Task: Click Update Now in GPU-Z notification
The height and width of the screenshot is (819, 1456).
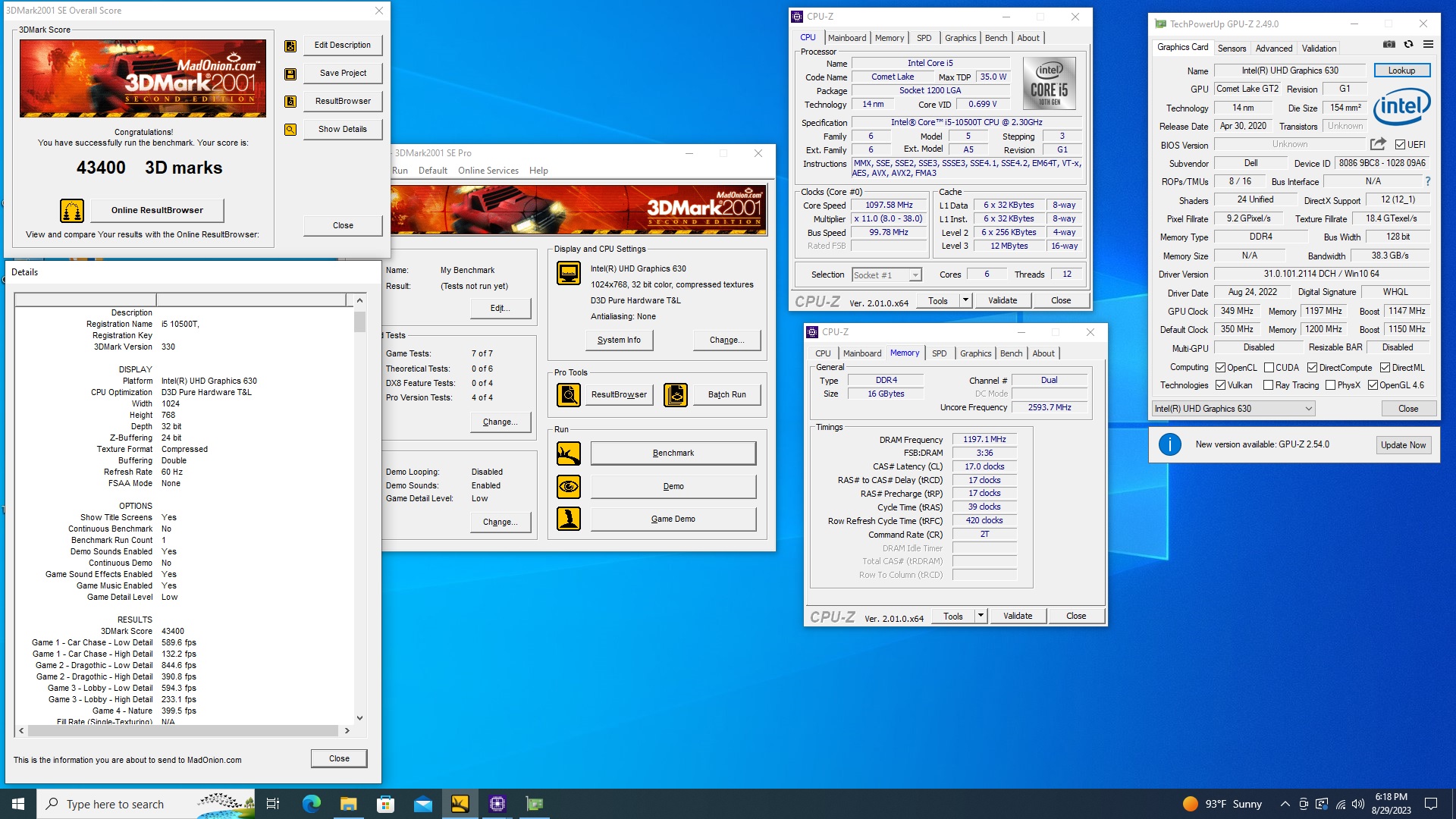Action: pos(1403,445)
